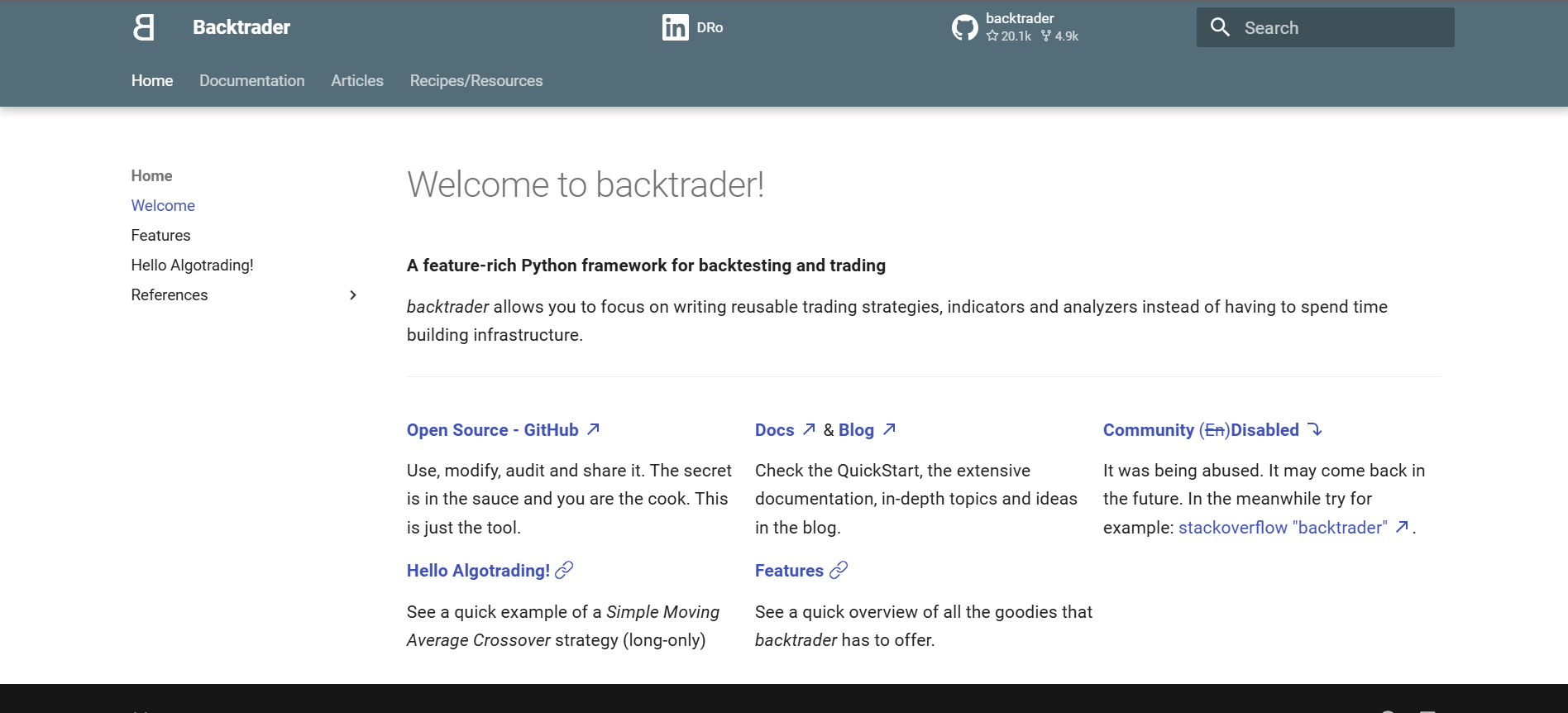
Task: Expand the References sidebar section
Action: (353, 295)
